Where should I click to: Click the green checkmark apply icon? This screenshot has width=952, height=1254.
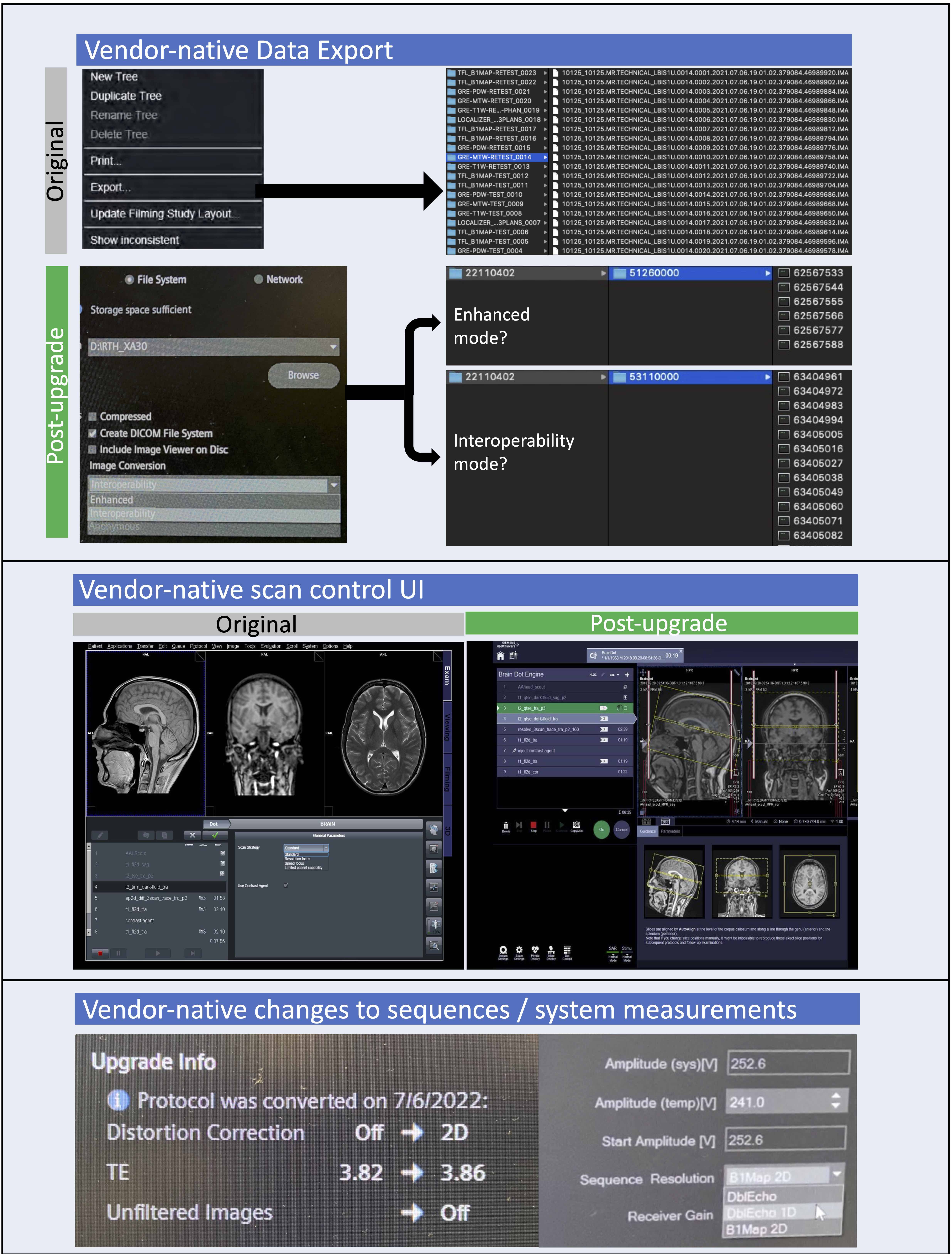point(215,835)
